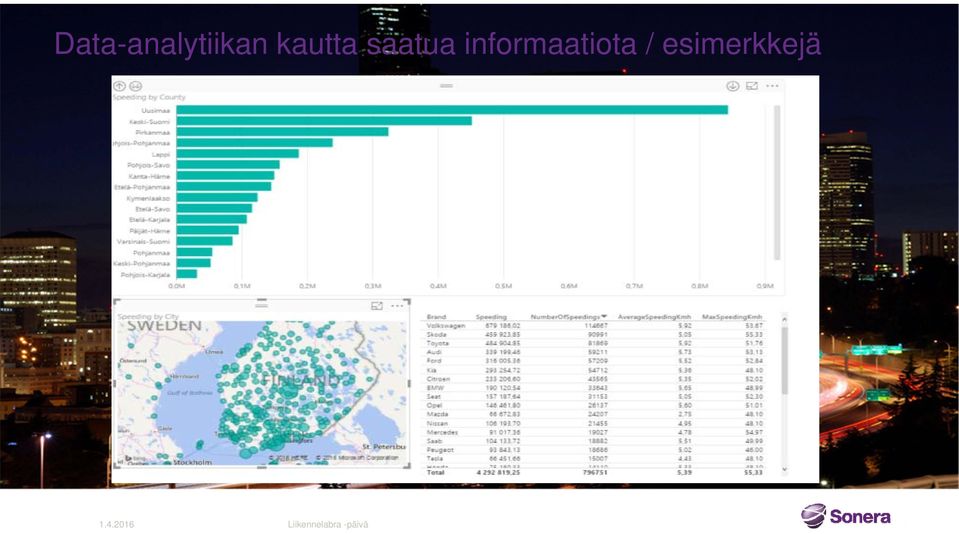Image resolution: width=959 pixels, height=534 pixels.
Task: Select the Pirkanmaa bar in the chart
Action: click(283, 132)
